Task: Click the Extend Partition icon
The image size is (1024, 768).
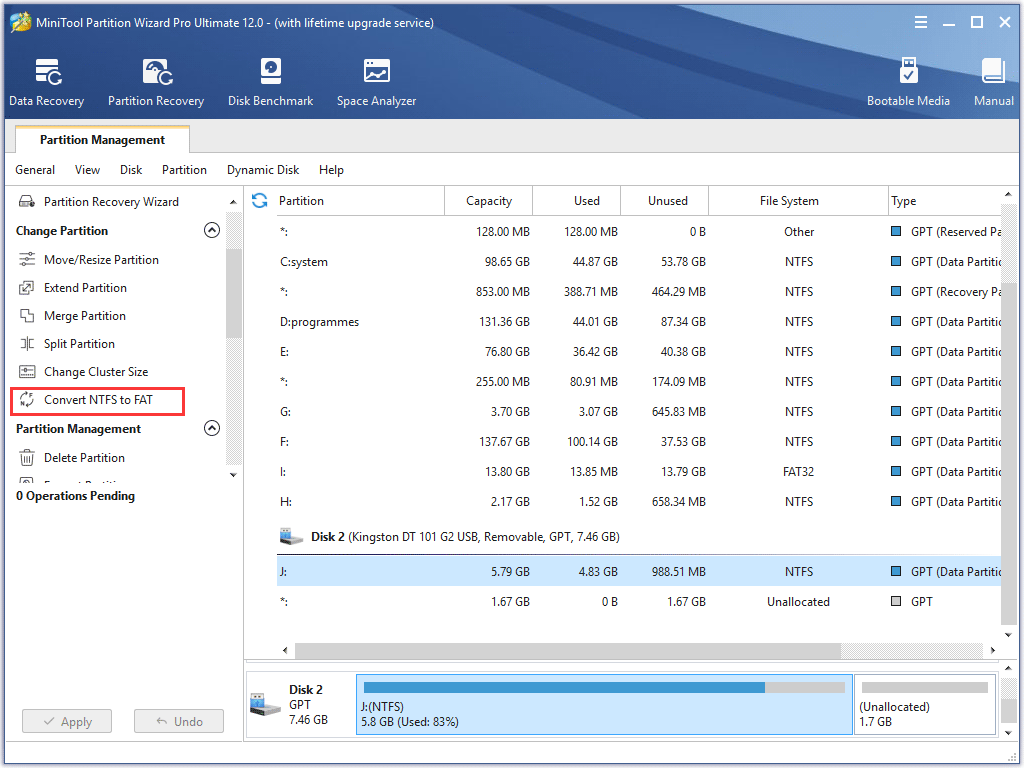Action: click(x=27, y=287)
